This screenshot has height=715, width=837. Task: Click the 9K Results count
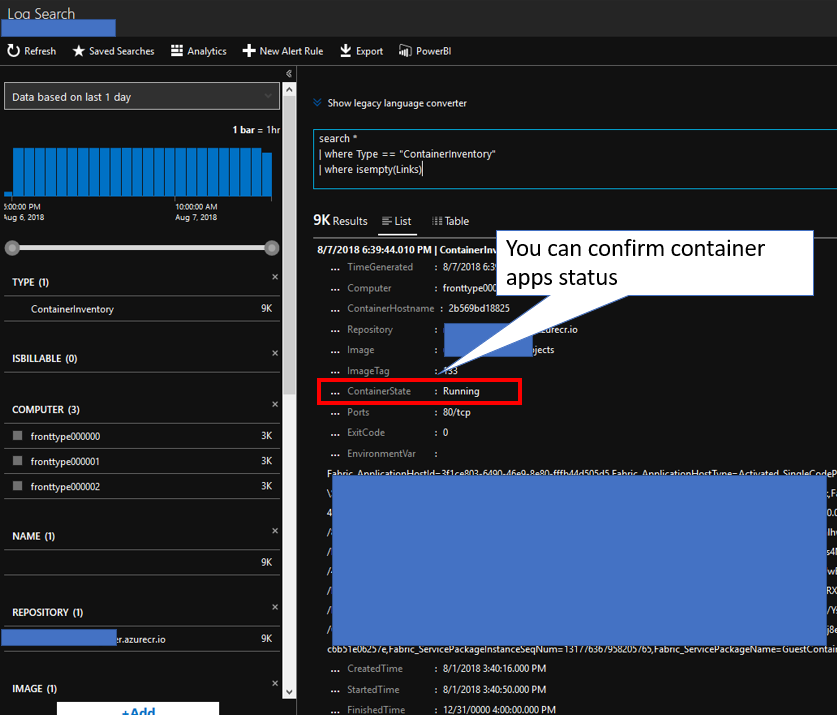point(340,221)
